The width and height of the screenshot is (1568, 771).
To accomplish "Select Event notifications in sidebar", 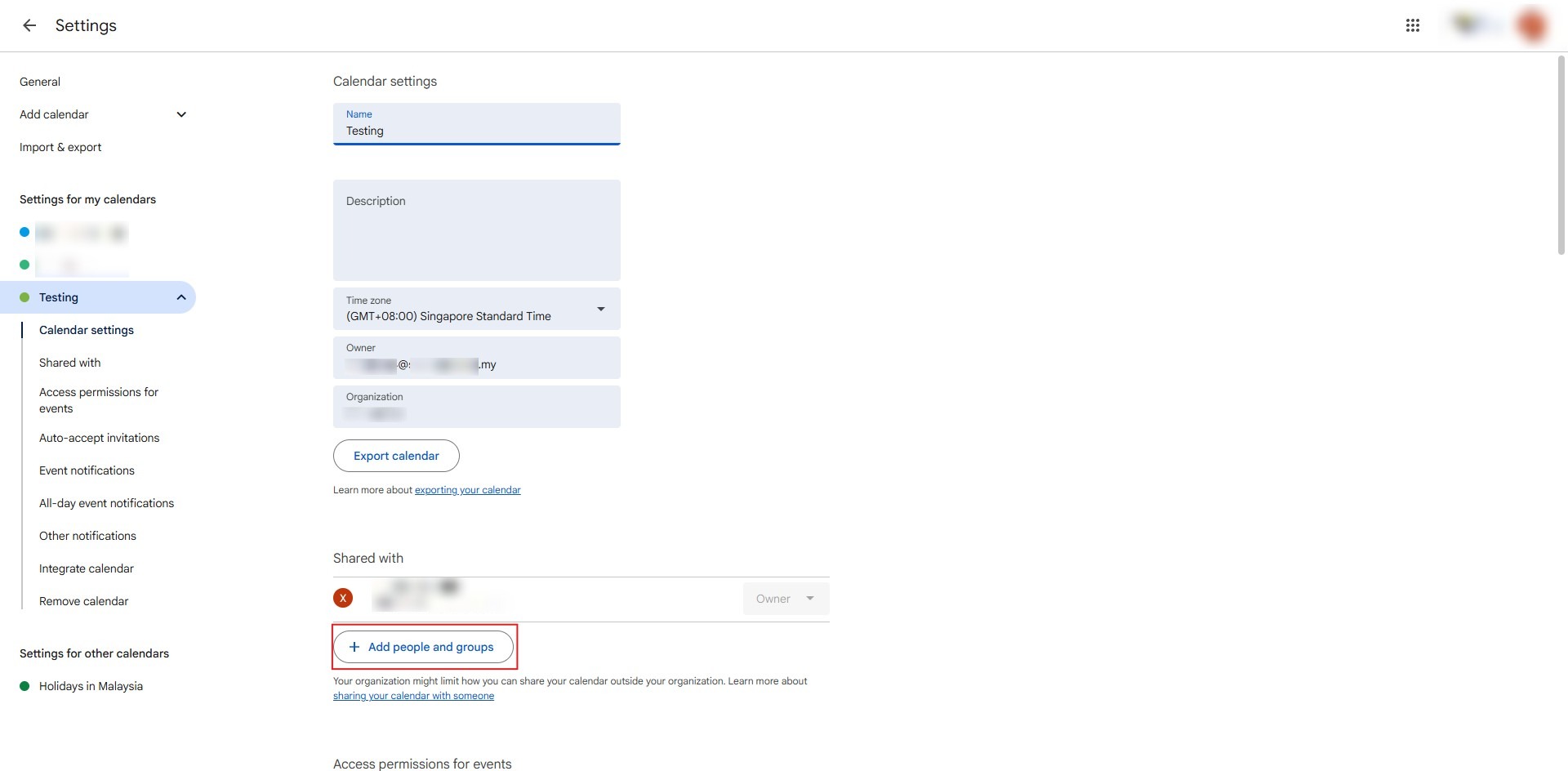I will point(87,470).
